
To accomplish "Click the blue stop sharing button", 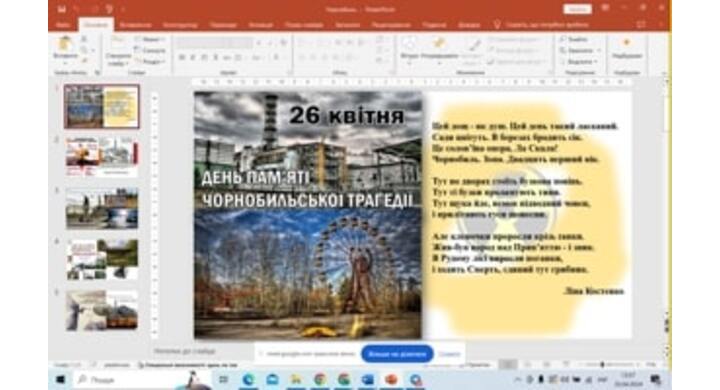I will 397,354.
